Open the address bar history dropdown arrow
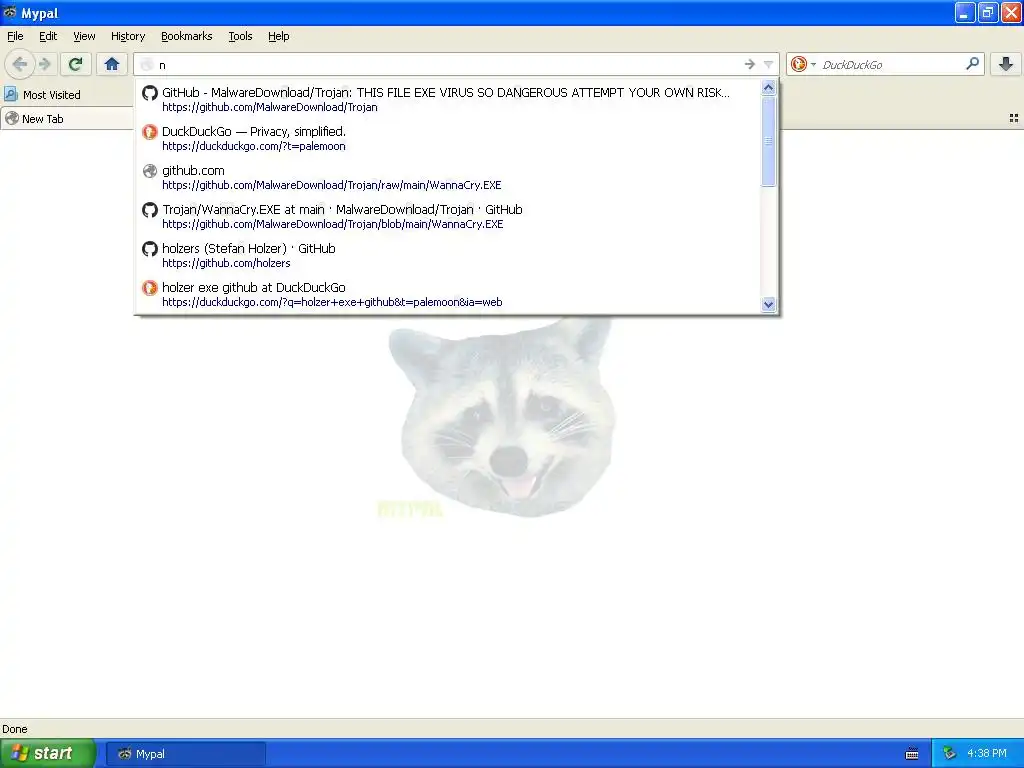The image size is (1024, 768). click(769, 64)
